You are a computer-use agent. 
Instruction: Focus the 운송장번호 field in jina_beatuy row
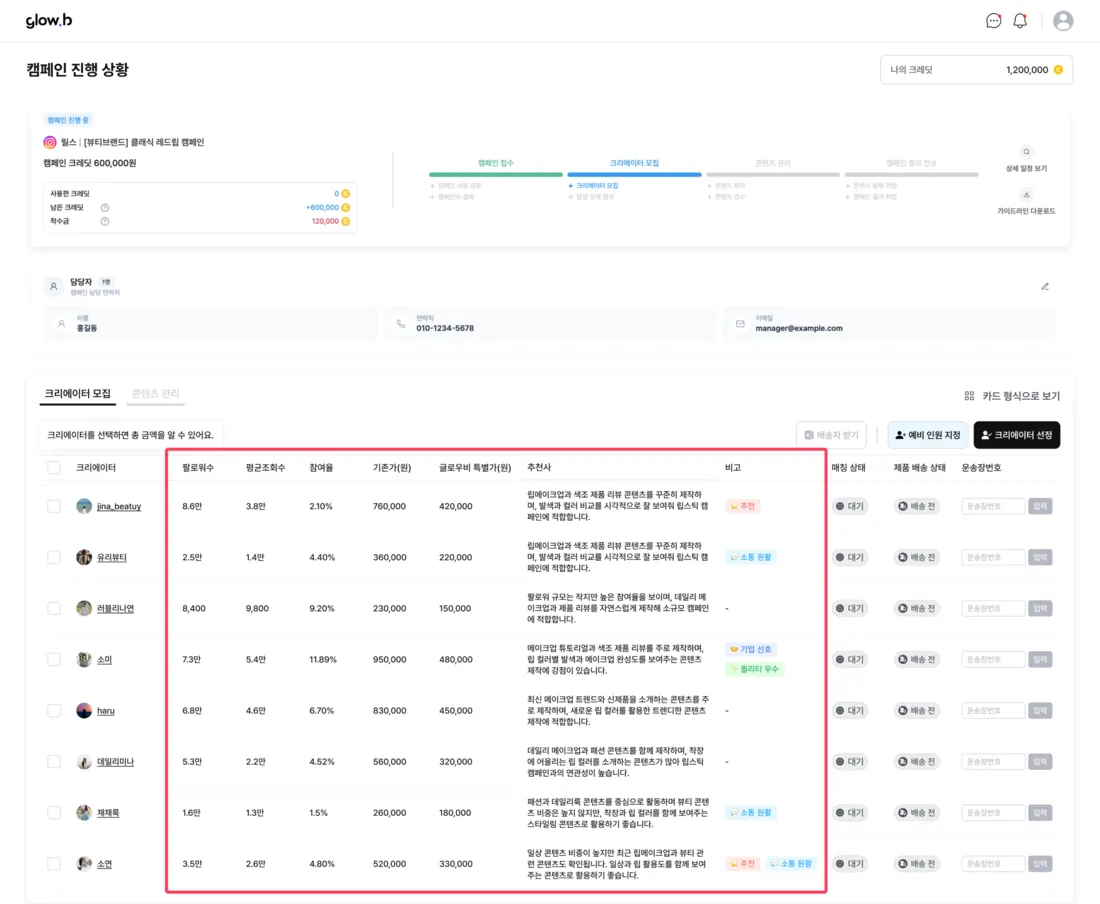point(993,506)
